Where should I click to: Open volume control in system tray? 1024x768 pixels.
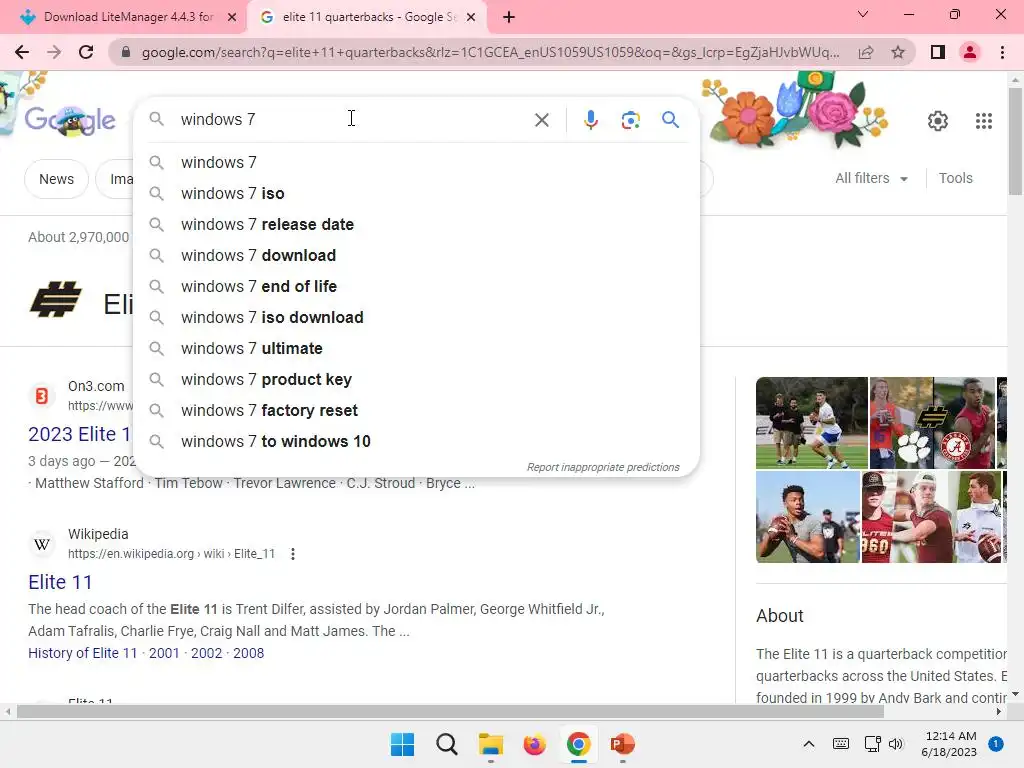point(896,744)
